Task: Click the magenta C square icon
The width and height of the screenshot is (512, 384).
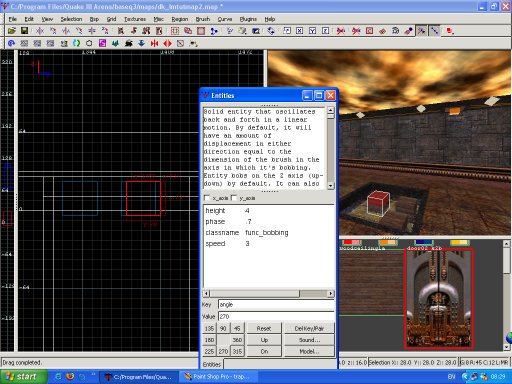Action: pyautogui.click(x=102, y=43)
